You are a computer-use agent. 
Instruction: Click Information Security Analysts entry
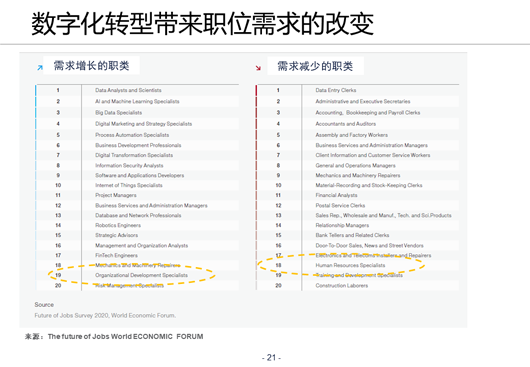[129, 165]
